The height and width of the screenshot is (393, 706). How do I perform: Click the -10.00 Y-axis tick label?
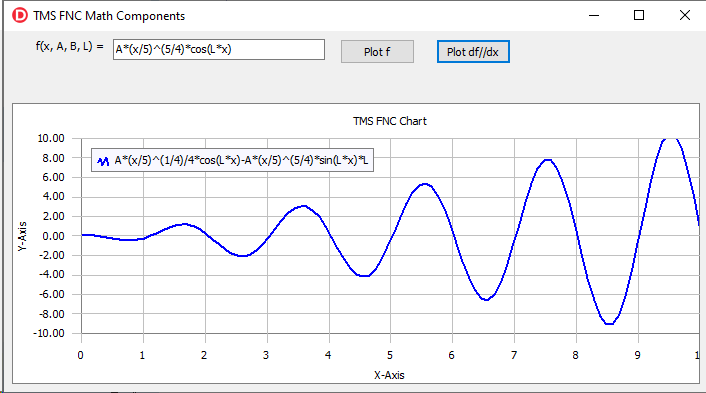[x=49, y=333]
